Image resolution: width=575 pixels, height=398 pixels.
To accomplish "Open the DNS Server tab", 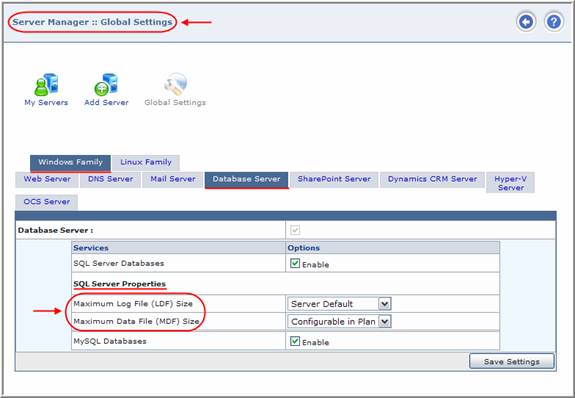I will 110,179.
